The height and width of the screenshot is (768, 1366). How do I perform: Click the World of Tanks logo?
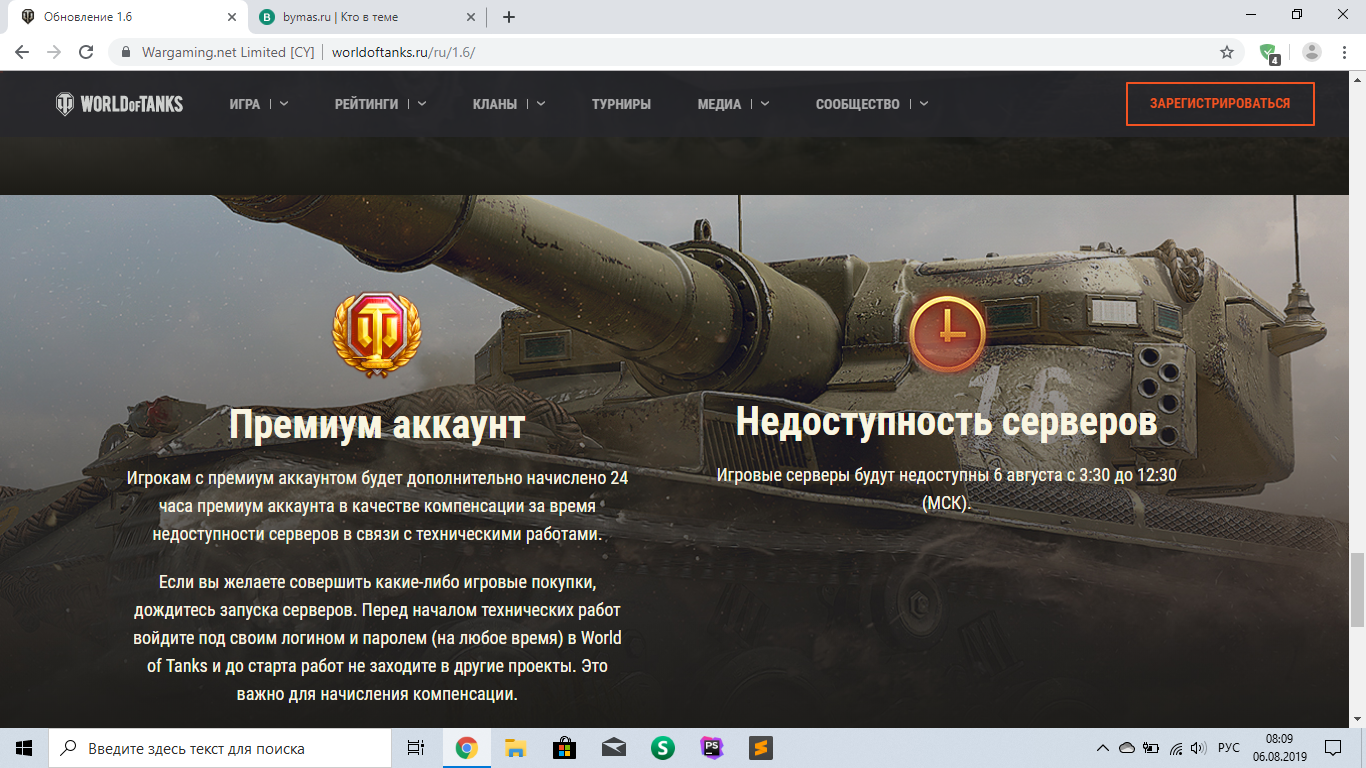(119, 104)
